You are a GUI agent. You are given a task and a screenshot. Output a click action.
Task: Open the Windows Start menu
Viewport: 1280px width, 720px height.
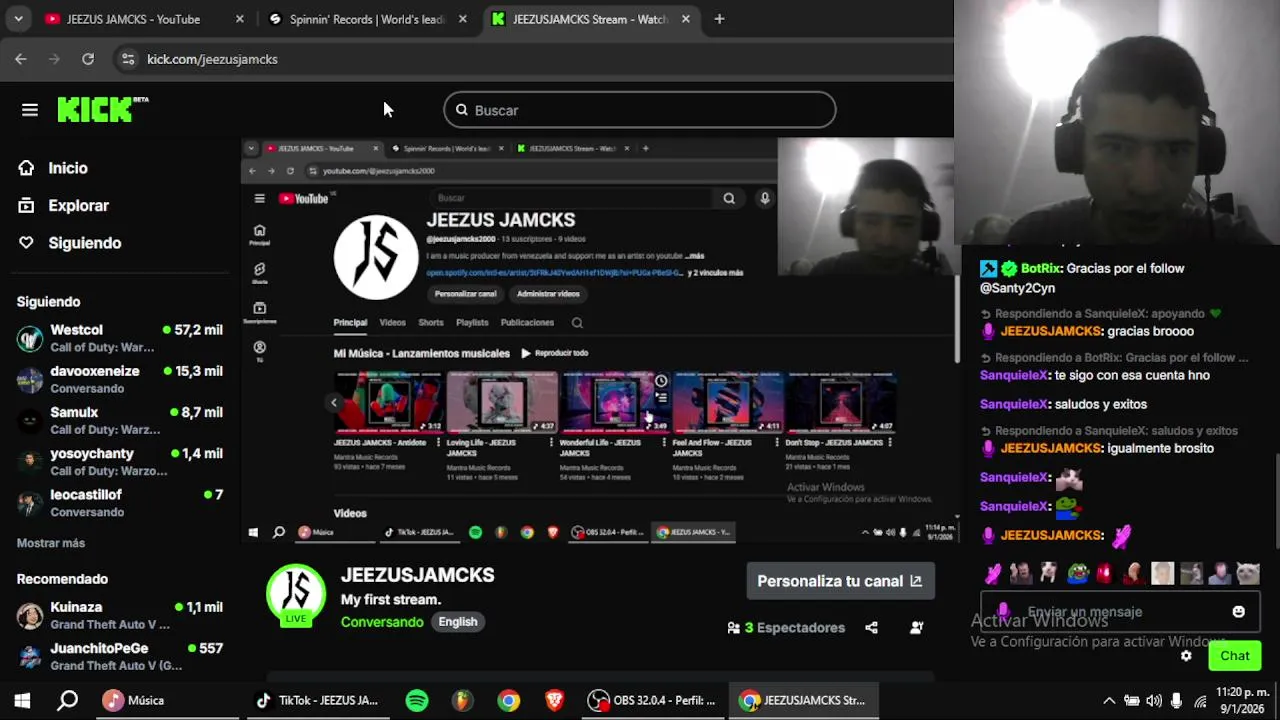pyautogui.click(x=22, y=700)
